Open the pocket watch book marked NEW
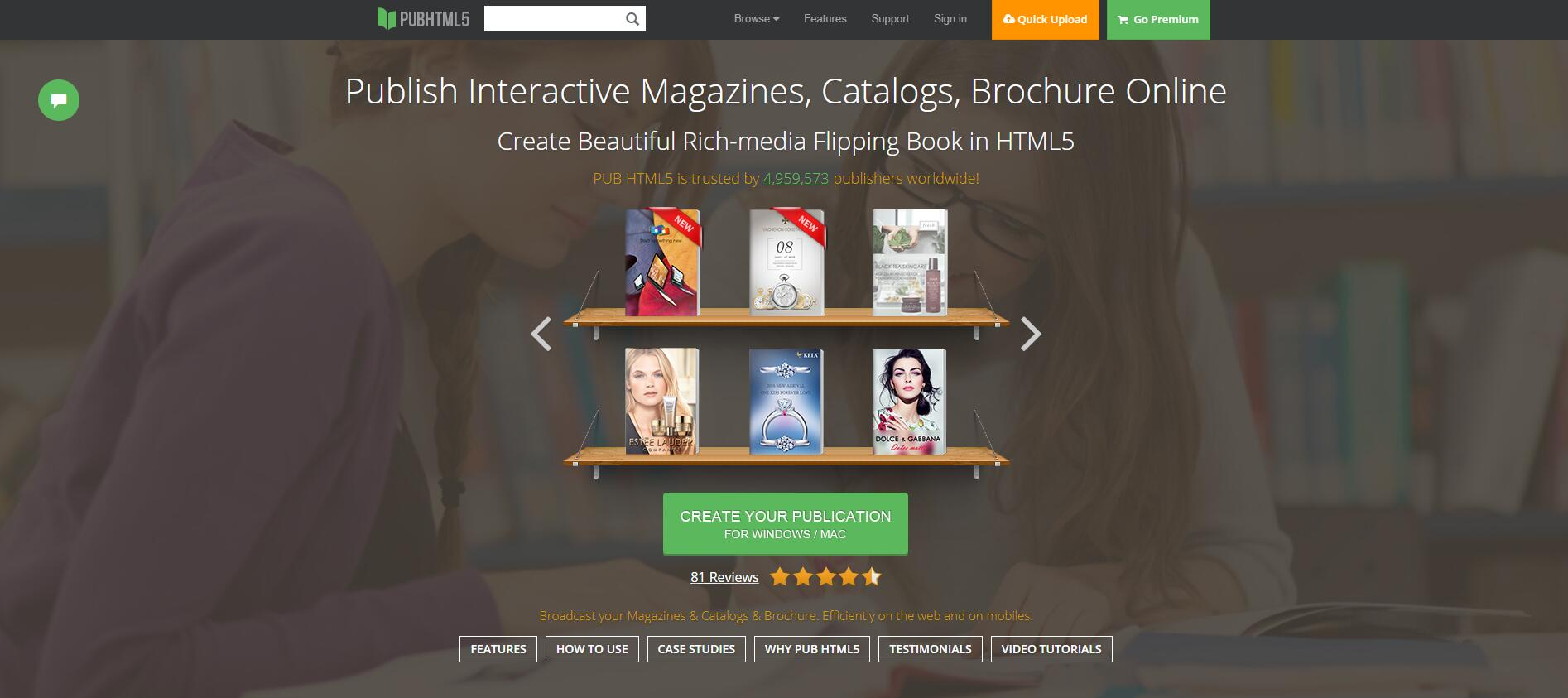 tap(786, 262)
